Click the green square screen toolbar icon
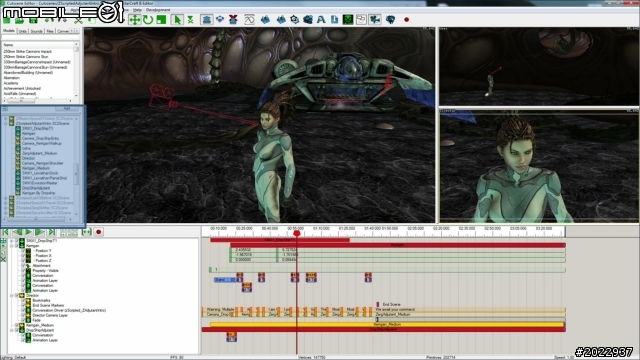Image resolution: width=640 pixels, height=360 pixels. pyautogui.click(x=348, y=20)
